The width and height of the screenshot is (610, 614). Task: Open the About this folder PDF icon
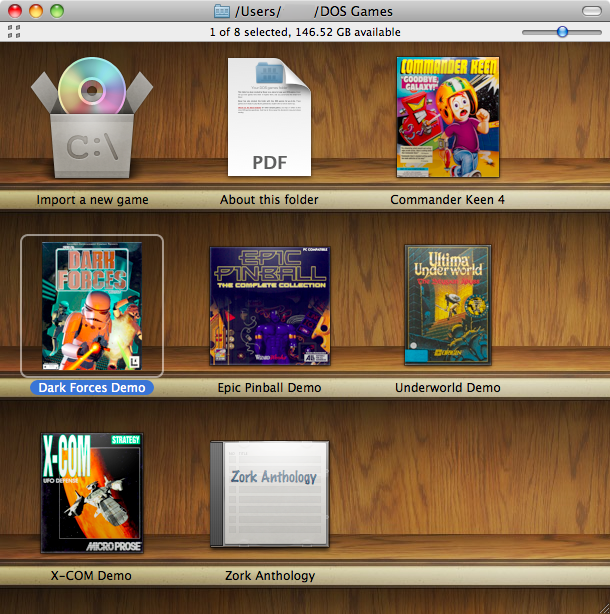tap(269, 117)
